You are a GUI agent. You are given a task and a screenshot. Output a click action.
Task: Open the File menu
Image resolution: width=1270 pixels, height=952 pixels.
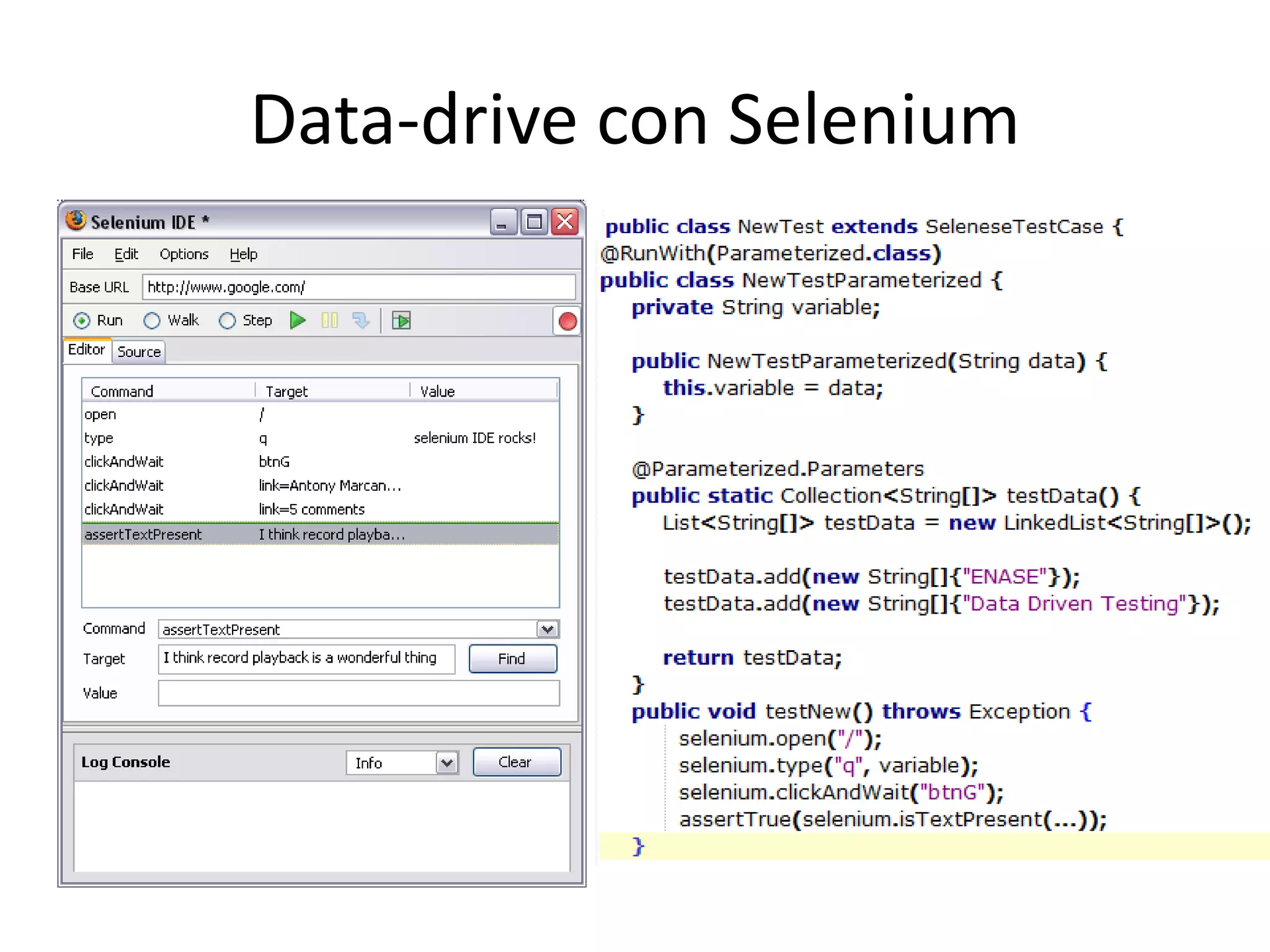coord(82,254)
